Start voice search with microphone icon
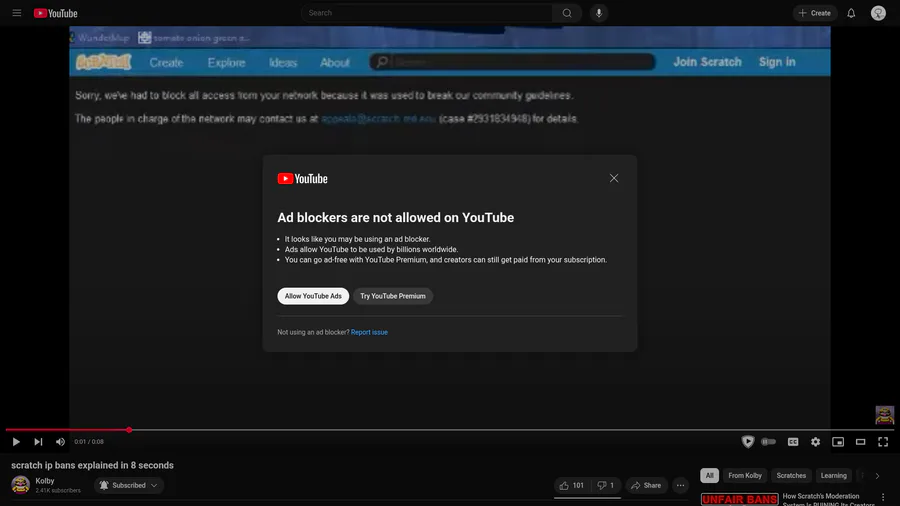The height and width of the screenshot is (506, 900). (599, 13)
